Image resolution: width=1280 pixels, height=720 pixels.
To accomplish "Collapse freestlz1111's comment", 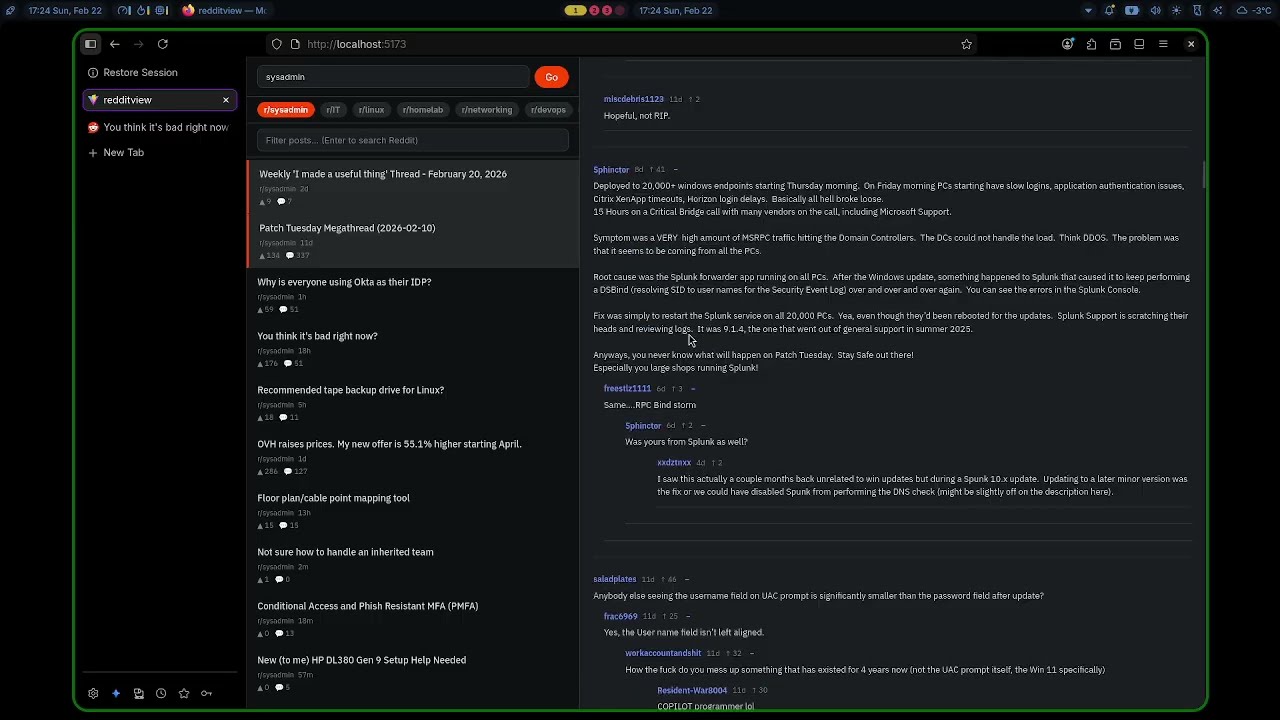I will [693, 389].
